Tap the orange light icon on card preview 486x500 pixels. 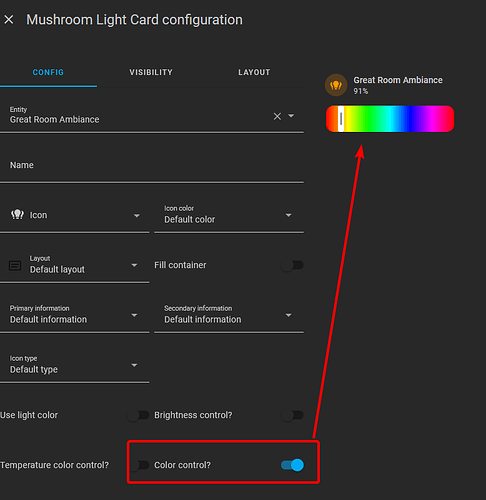point(336,85)
